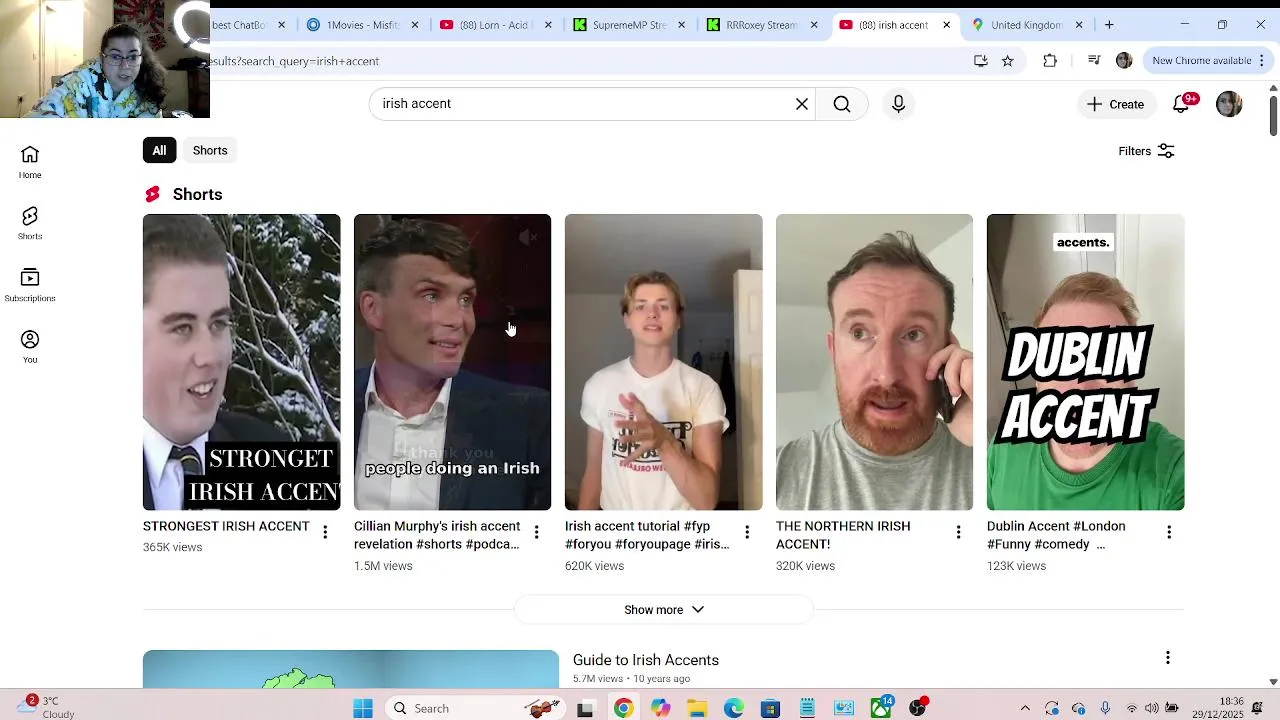Open weather widget showing 3°C Cloudy
The width and height of the screenshot is (1280, 720).
(x=48, y=707)
